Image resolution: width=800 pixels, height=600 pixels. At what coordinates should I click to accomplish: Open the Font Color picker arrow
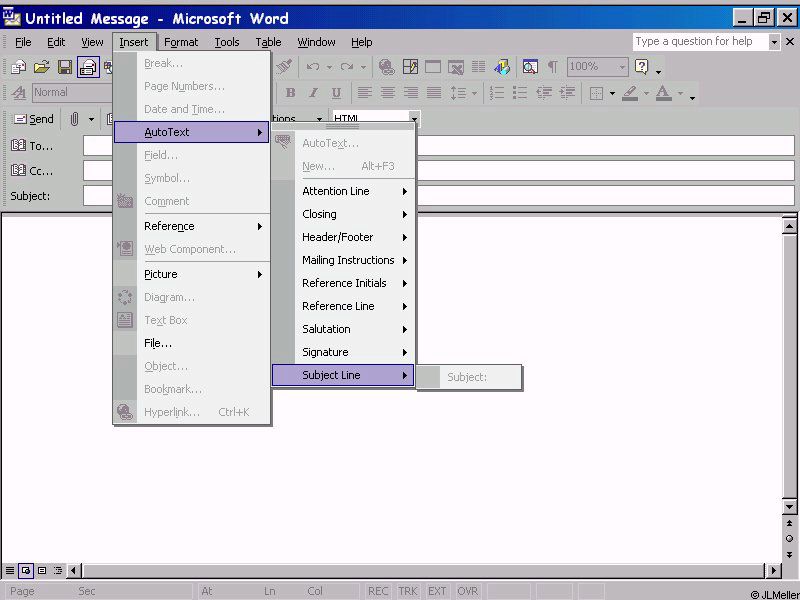coord(678,93)
